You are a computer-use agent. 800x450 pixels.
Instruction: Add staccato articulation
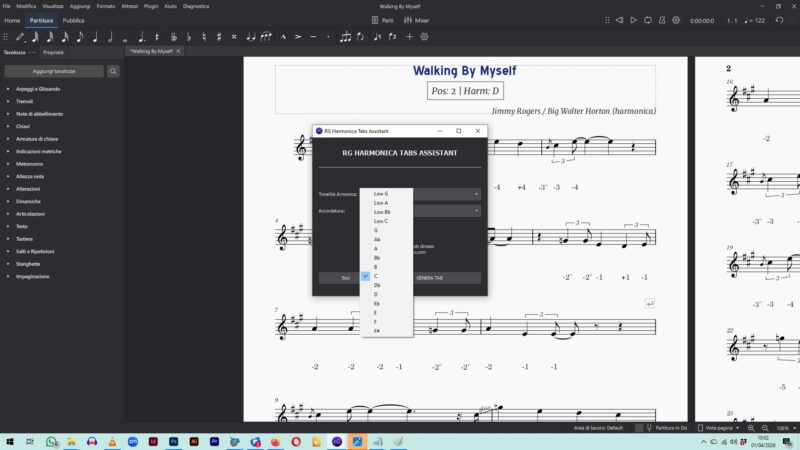[x=328, y=37]
